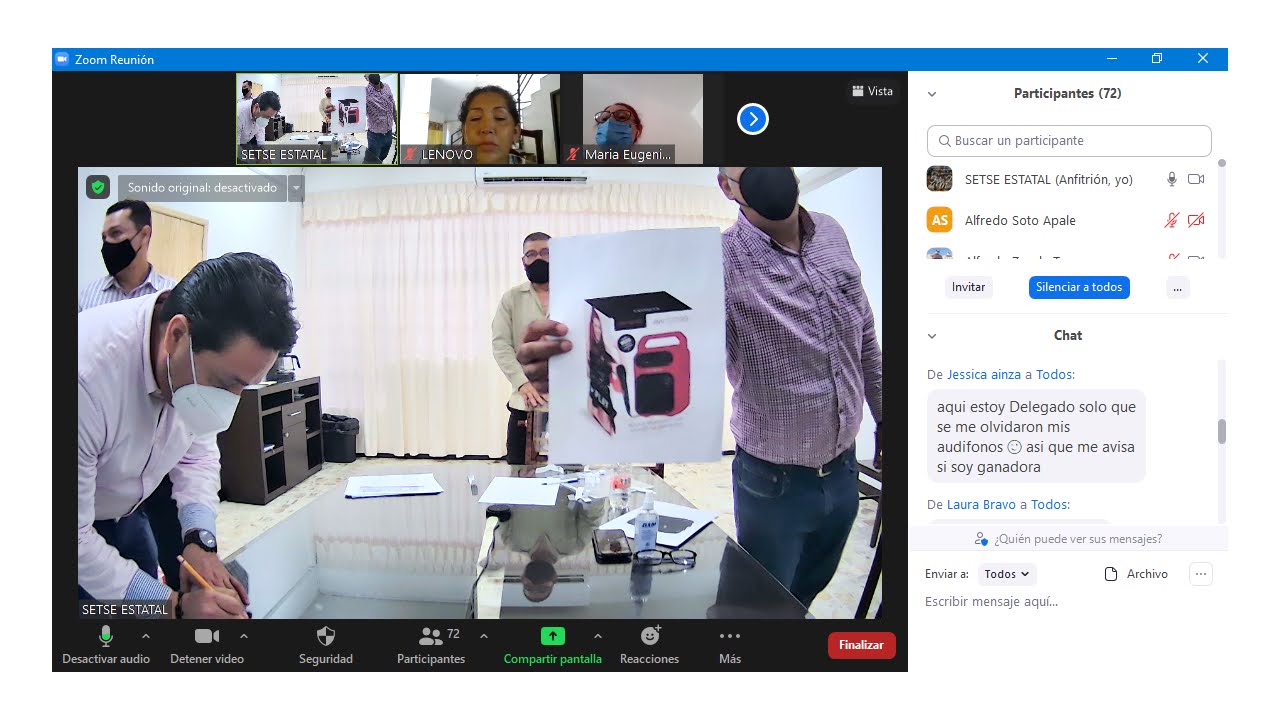Start sharing with Compartir pantalla

[553, 645]
